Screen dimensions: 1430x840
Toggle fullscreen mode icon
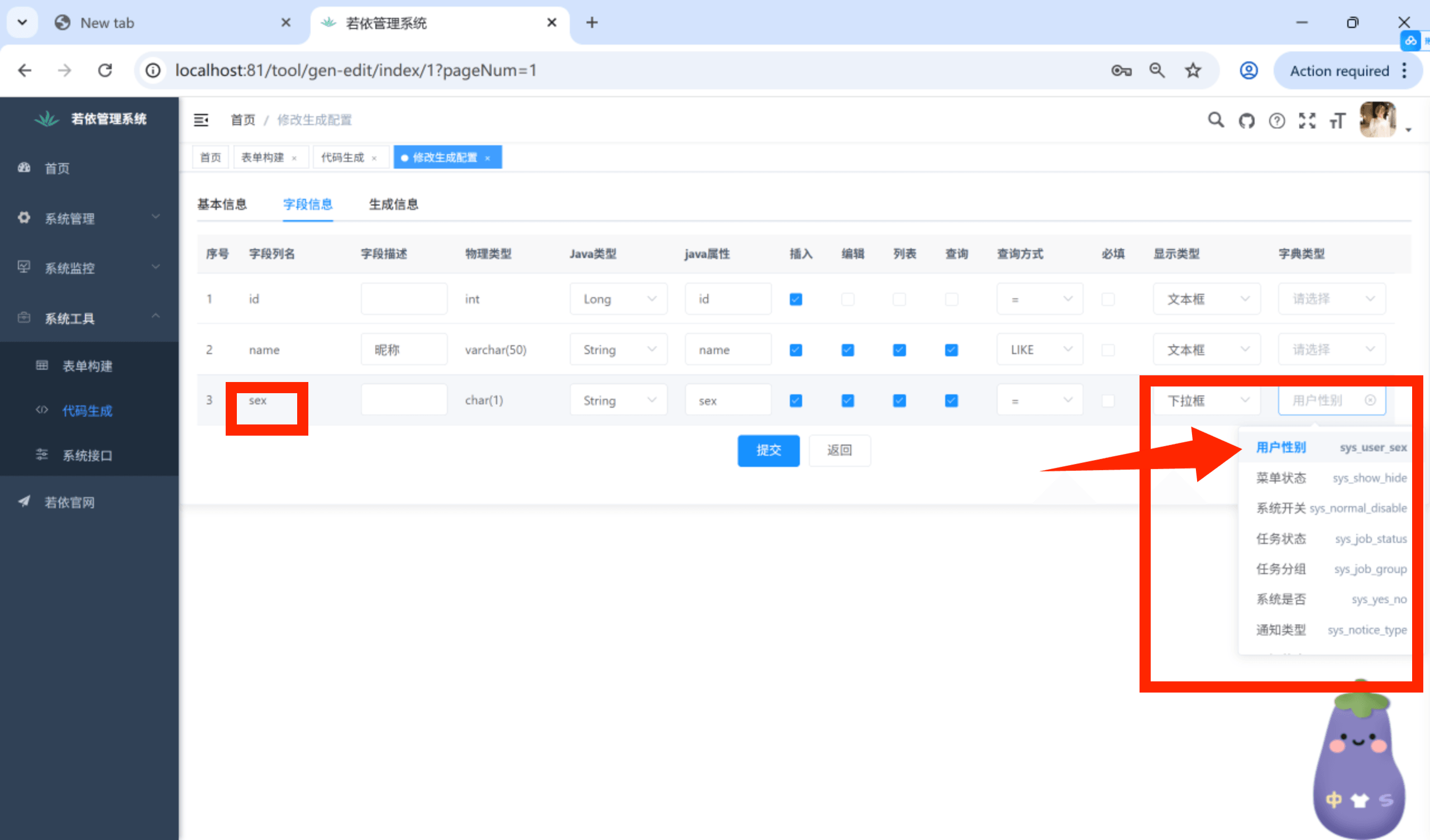click(1308, 120)
